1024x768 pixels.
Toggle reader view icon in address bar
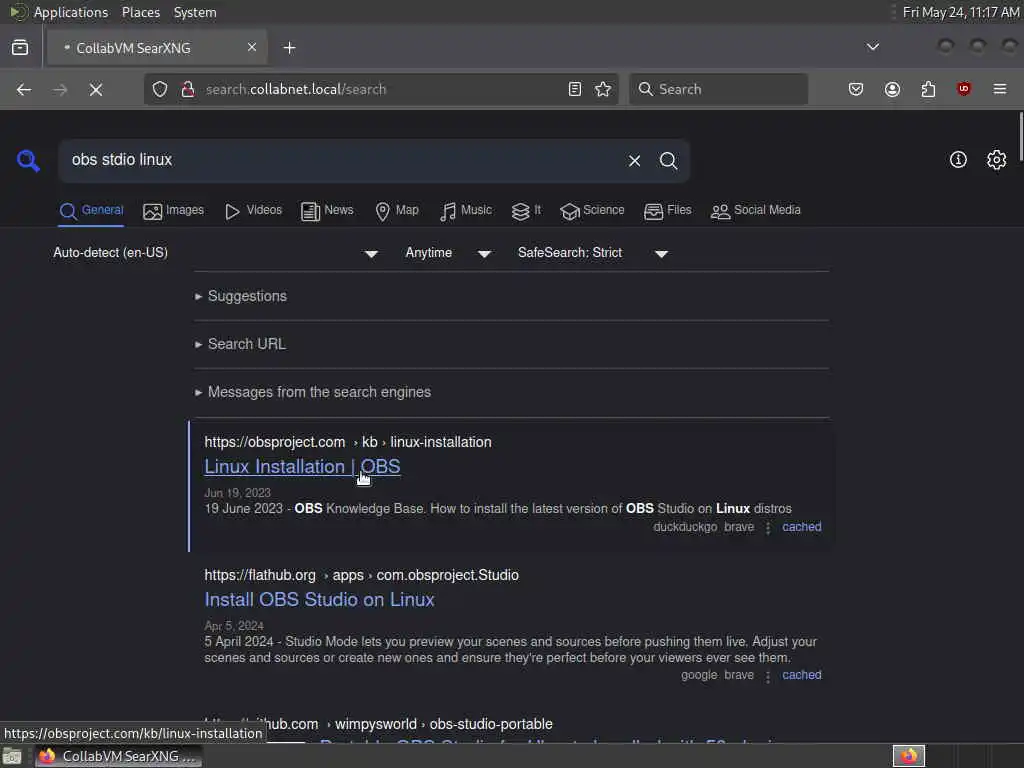click(x=575, y=89)
